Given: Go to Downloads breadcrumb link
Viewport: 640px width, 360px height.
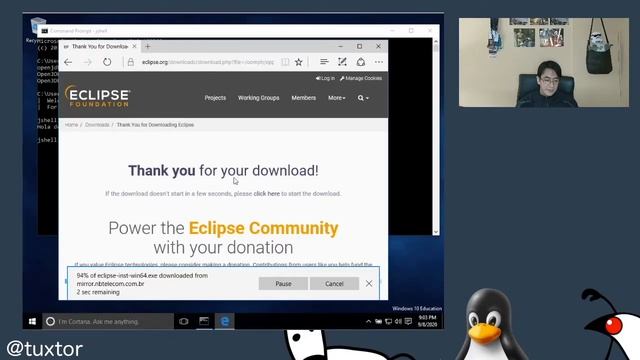Looking at the screenshot, I should click(x=97, y=125).
